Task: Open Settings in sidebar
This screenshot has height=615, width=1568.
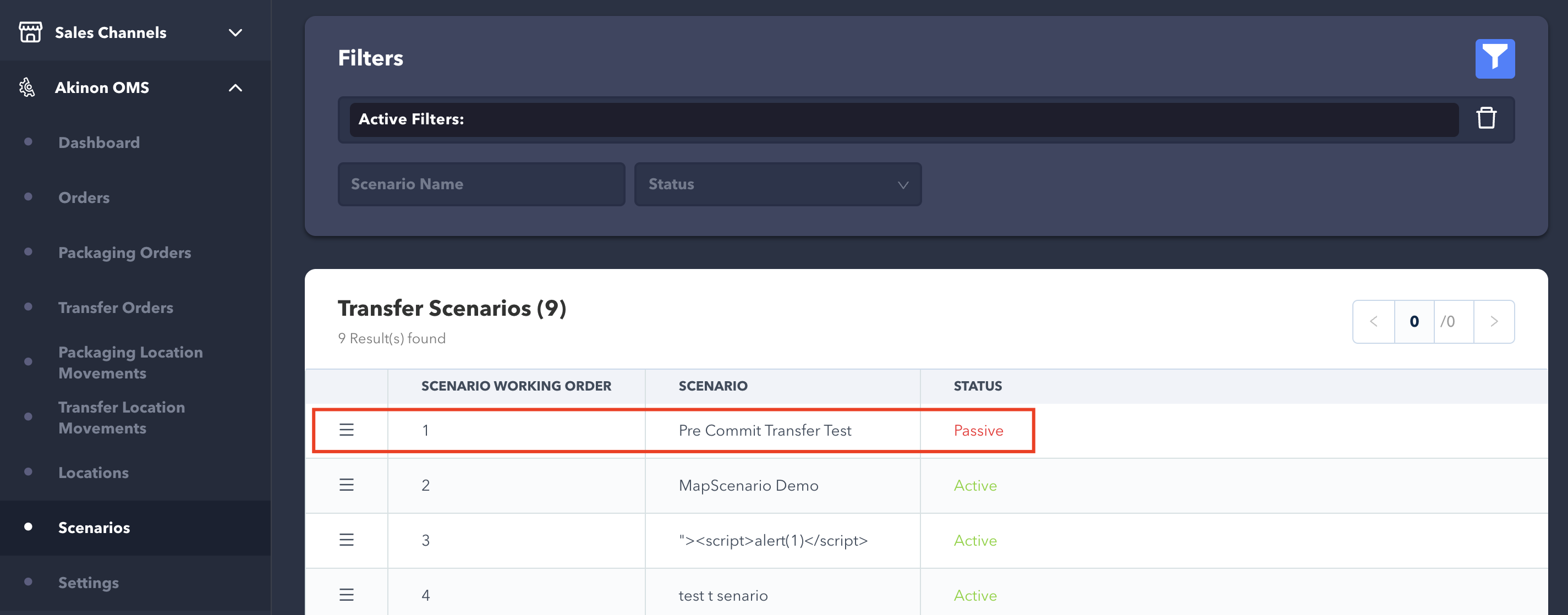Action: [x=88, y=583]
